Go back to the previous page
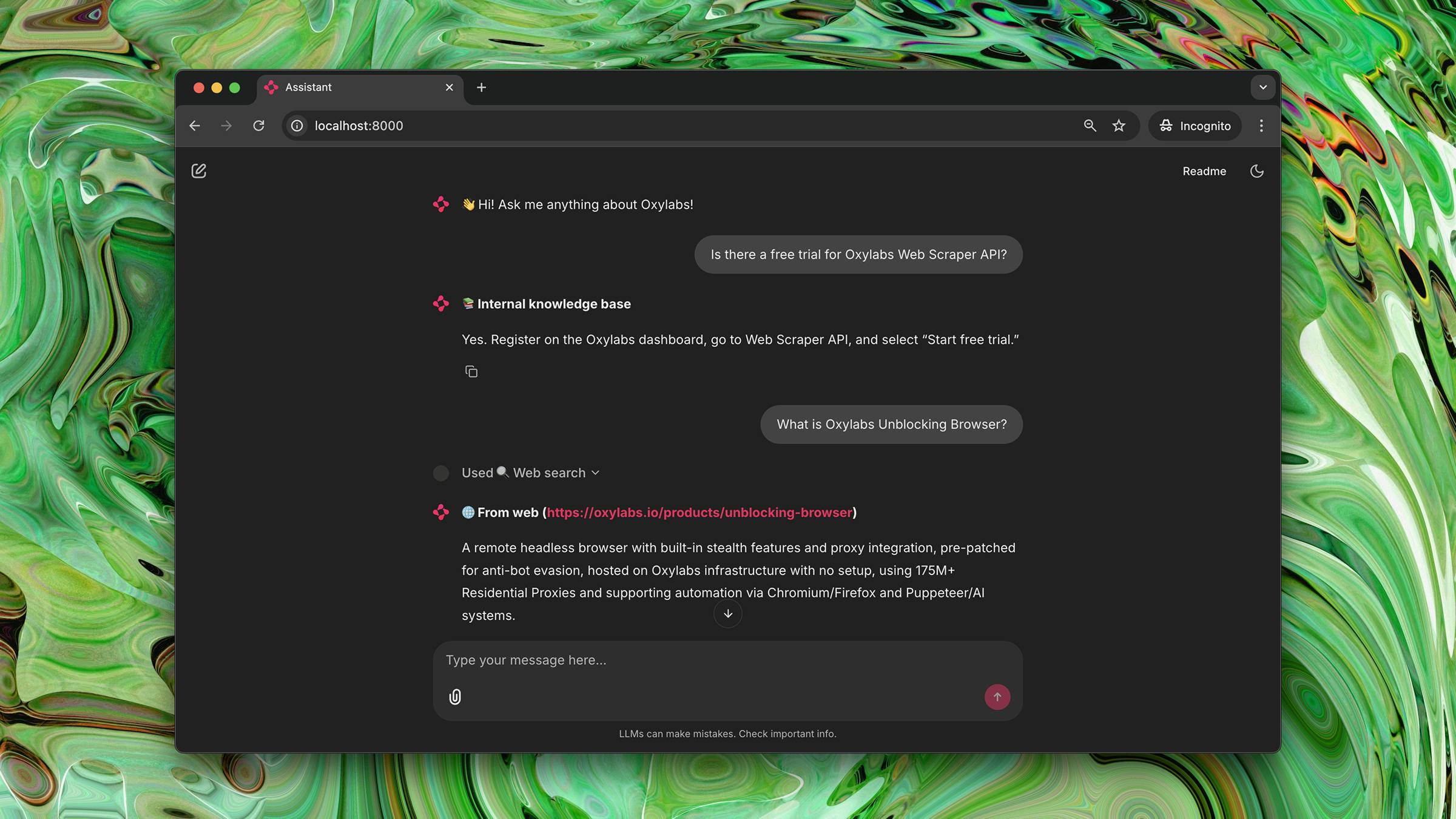1456x819 pixels. pos(195,126)
